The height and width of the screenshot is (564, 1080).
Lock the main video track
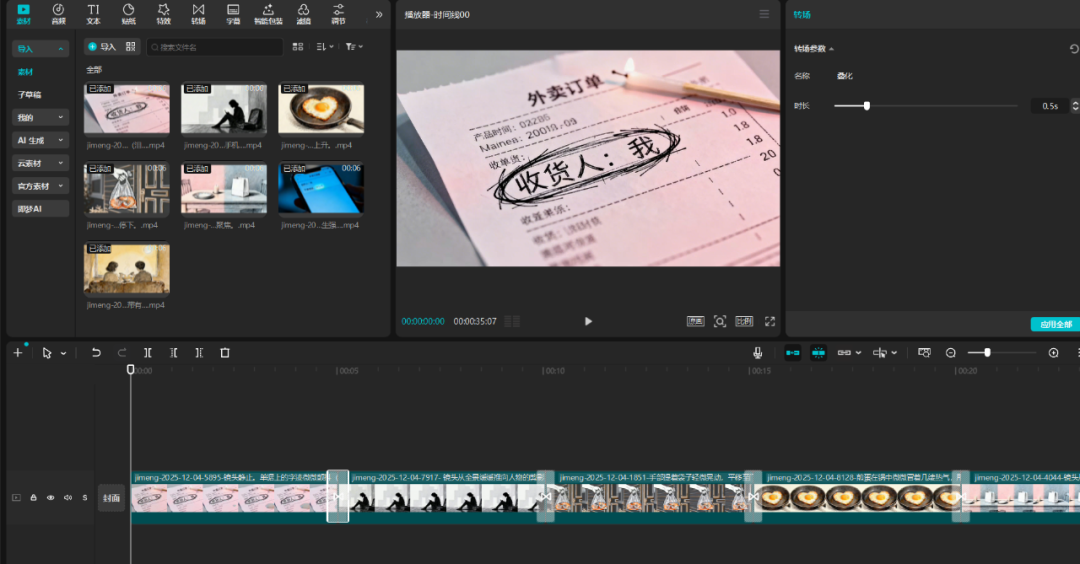[x=33, y=497]
